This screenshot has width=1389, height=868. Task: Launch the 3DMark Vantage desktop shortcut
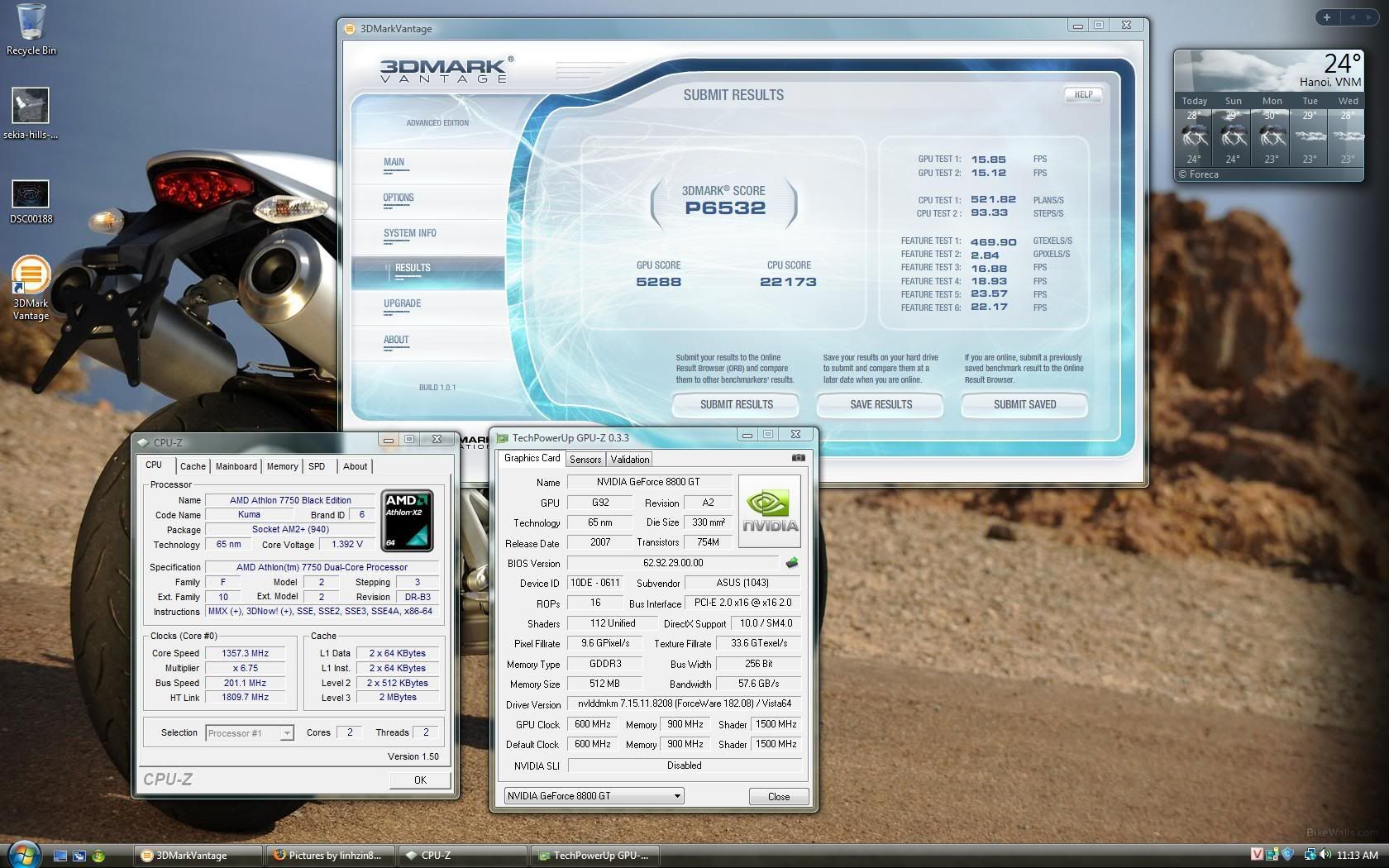(31, 288)
